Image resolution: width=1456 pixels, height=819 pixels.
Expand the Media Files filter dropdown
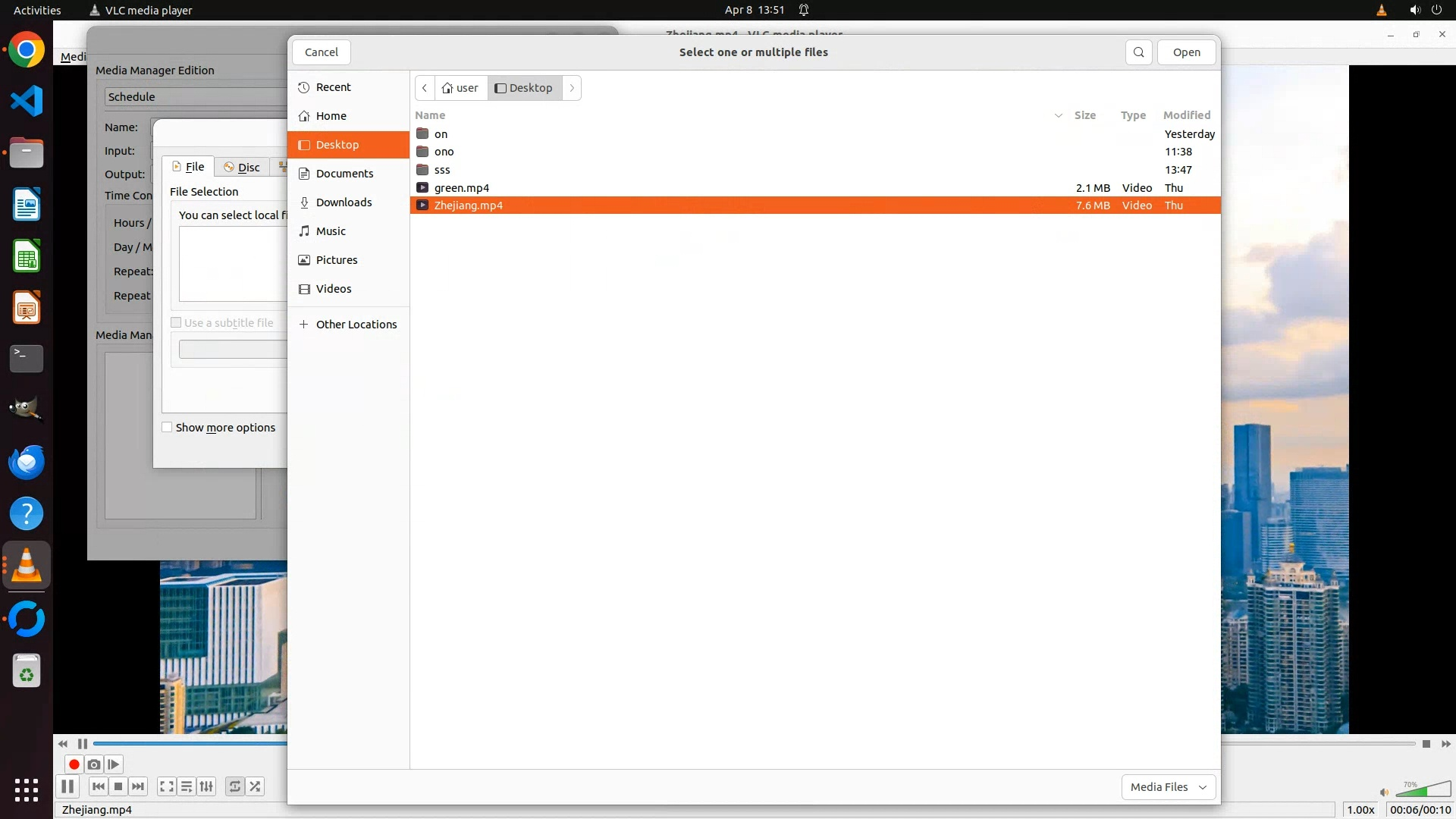click(1168, 787)
